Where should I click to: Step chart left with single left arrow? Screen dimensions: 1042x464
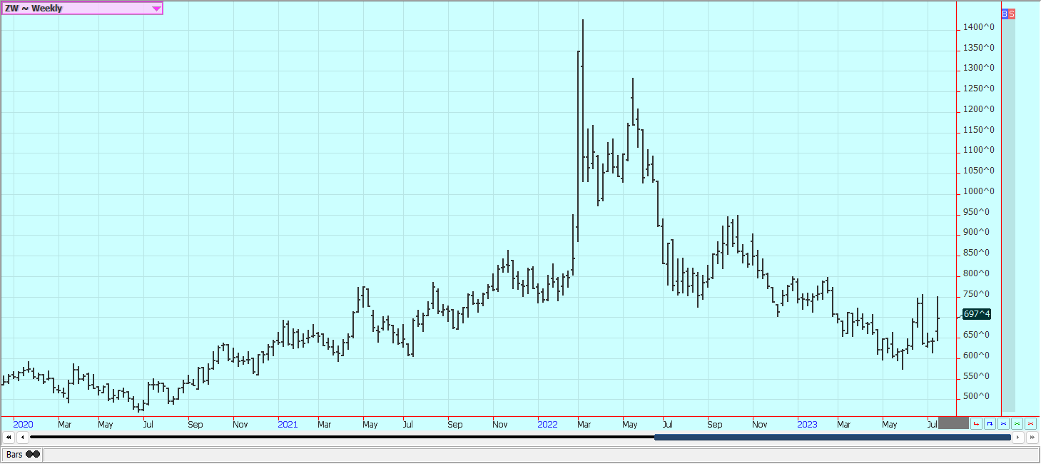point(23,437)
